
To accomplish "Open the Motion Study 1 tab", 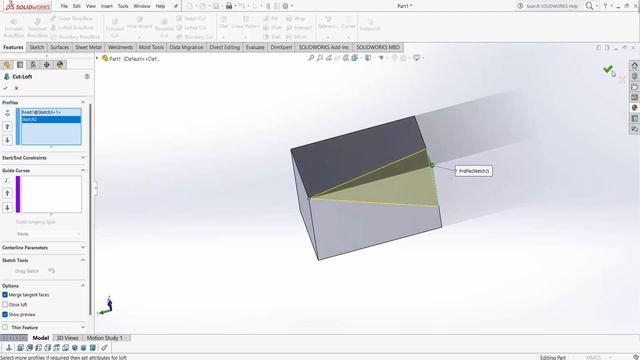I will pyautogui.click(x=104, y=338).
